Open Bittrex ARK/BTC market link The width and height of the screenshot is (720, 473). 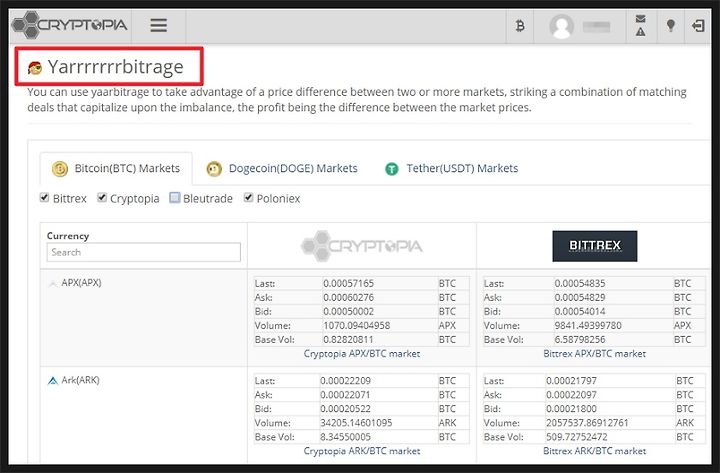(595, 451)
